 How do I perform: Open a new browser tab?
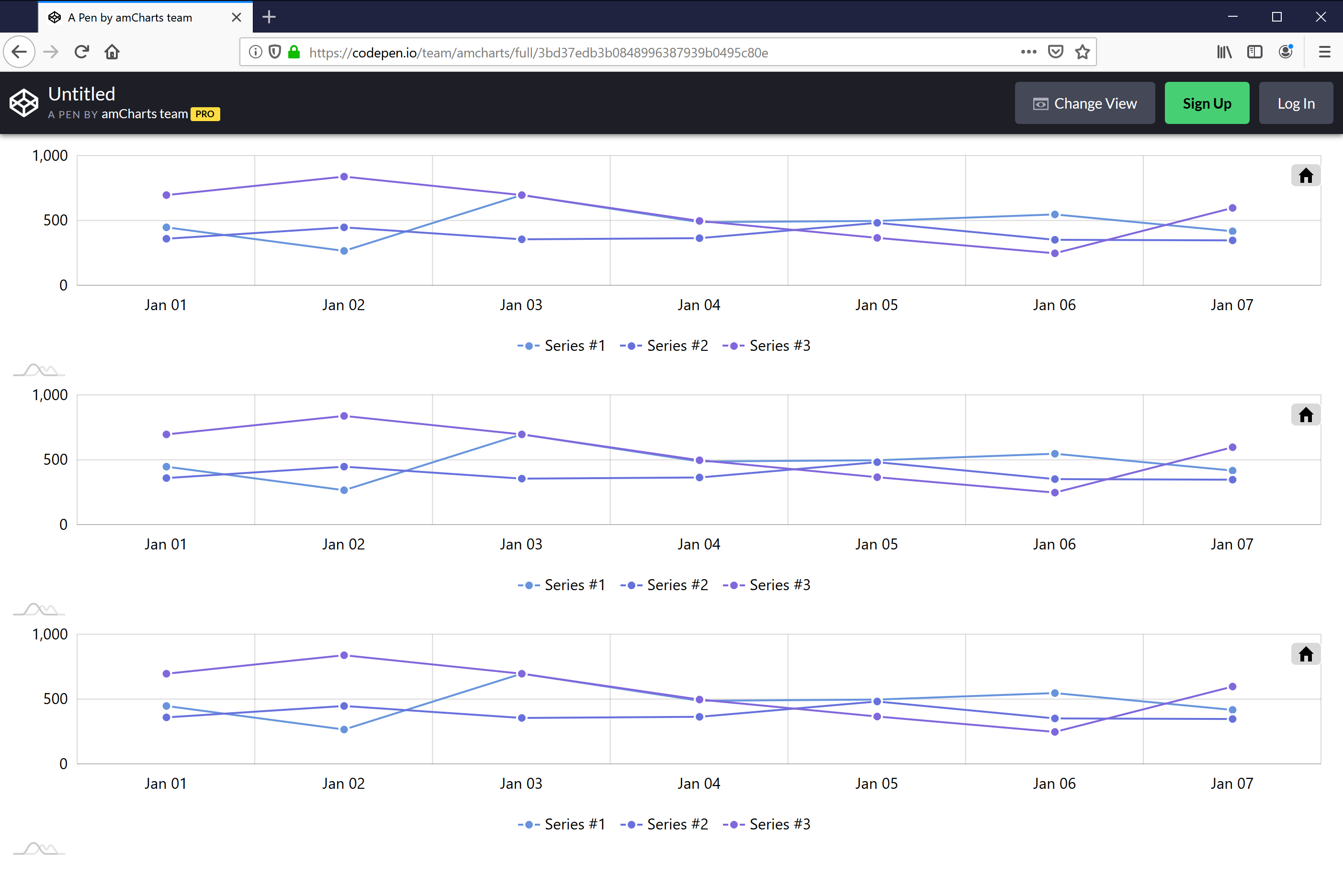click(x=269, y=17)
